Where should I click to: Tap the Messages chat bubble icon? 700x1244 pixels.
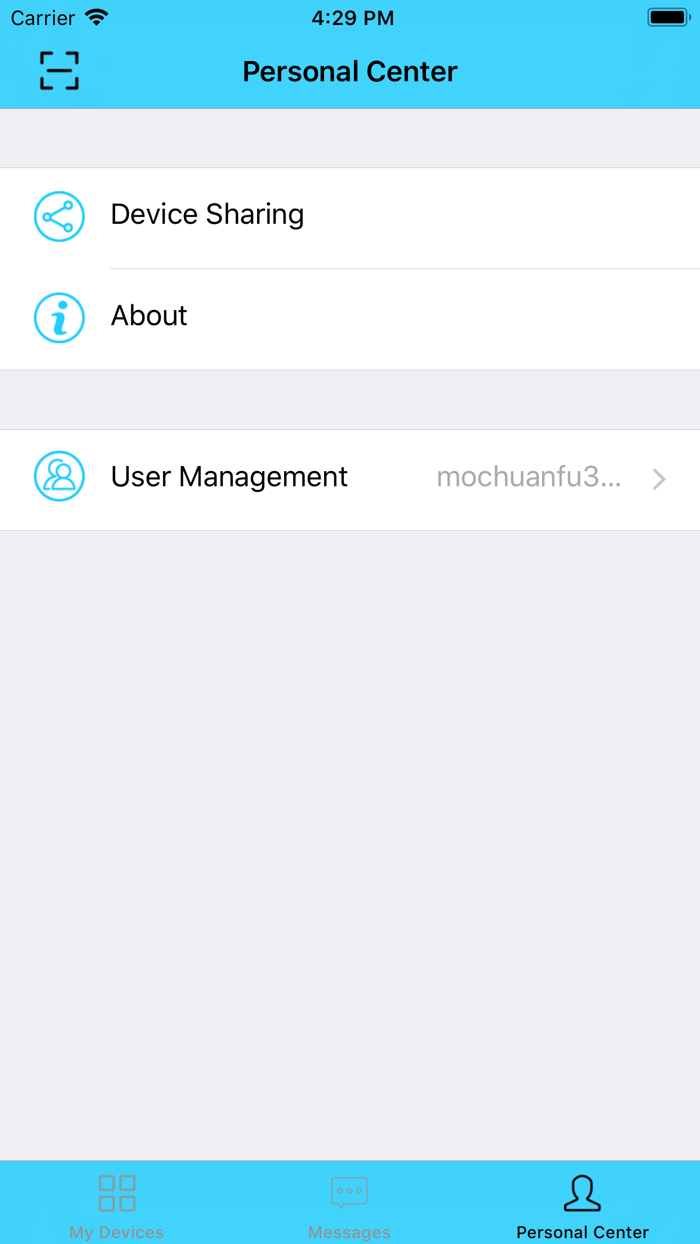point(349,1193)
